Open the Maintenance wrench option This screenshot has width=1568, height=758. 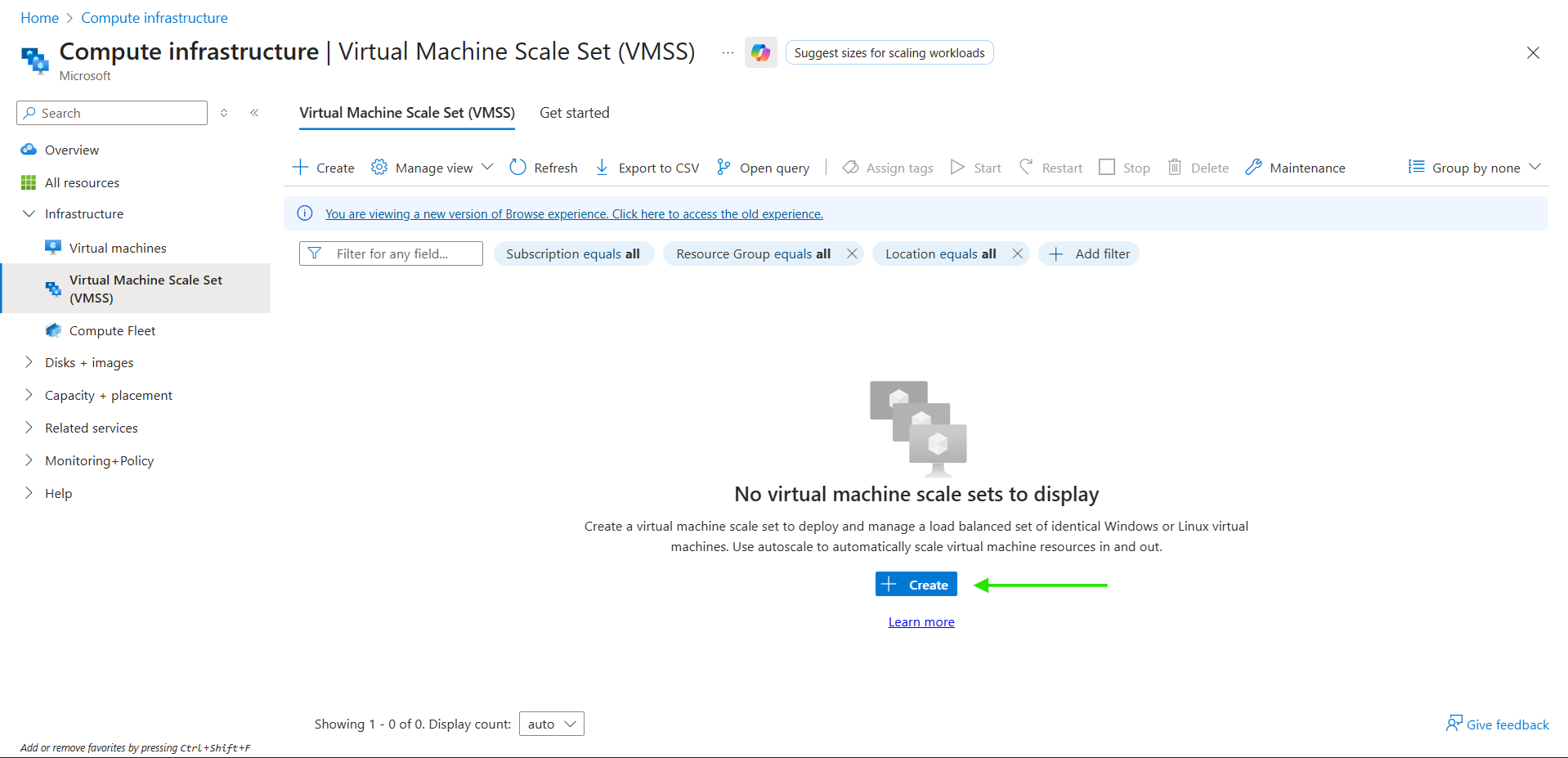(1295, 168)
